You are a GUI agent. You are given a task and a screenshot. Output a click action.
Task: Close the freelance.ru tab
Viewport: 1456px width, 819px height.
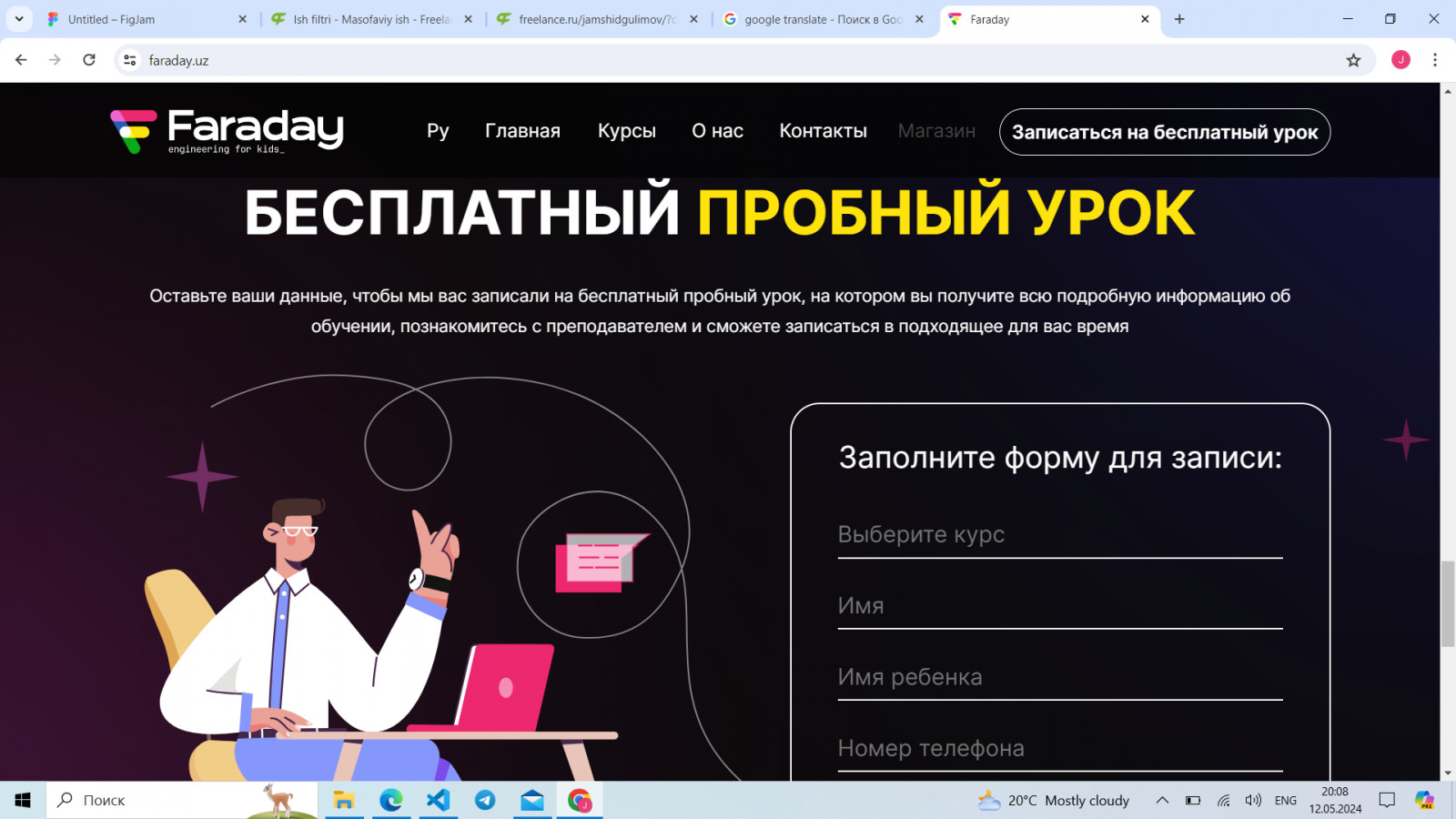[693, 19]
